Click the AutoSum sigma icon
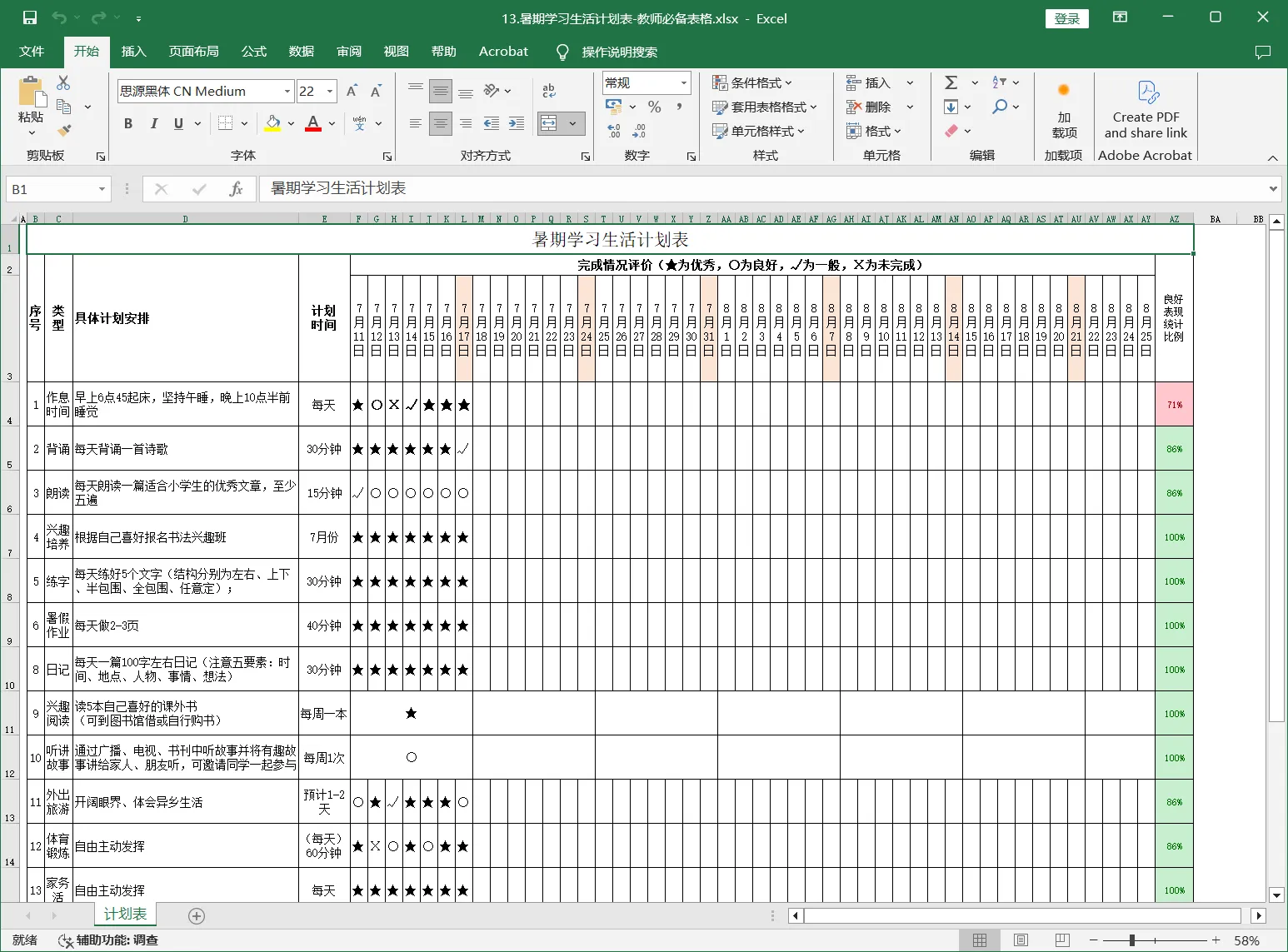The height and width of the screenshot is (952, 1288). [x=951, y=82]
